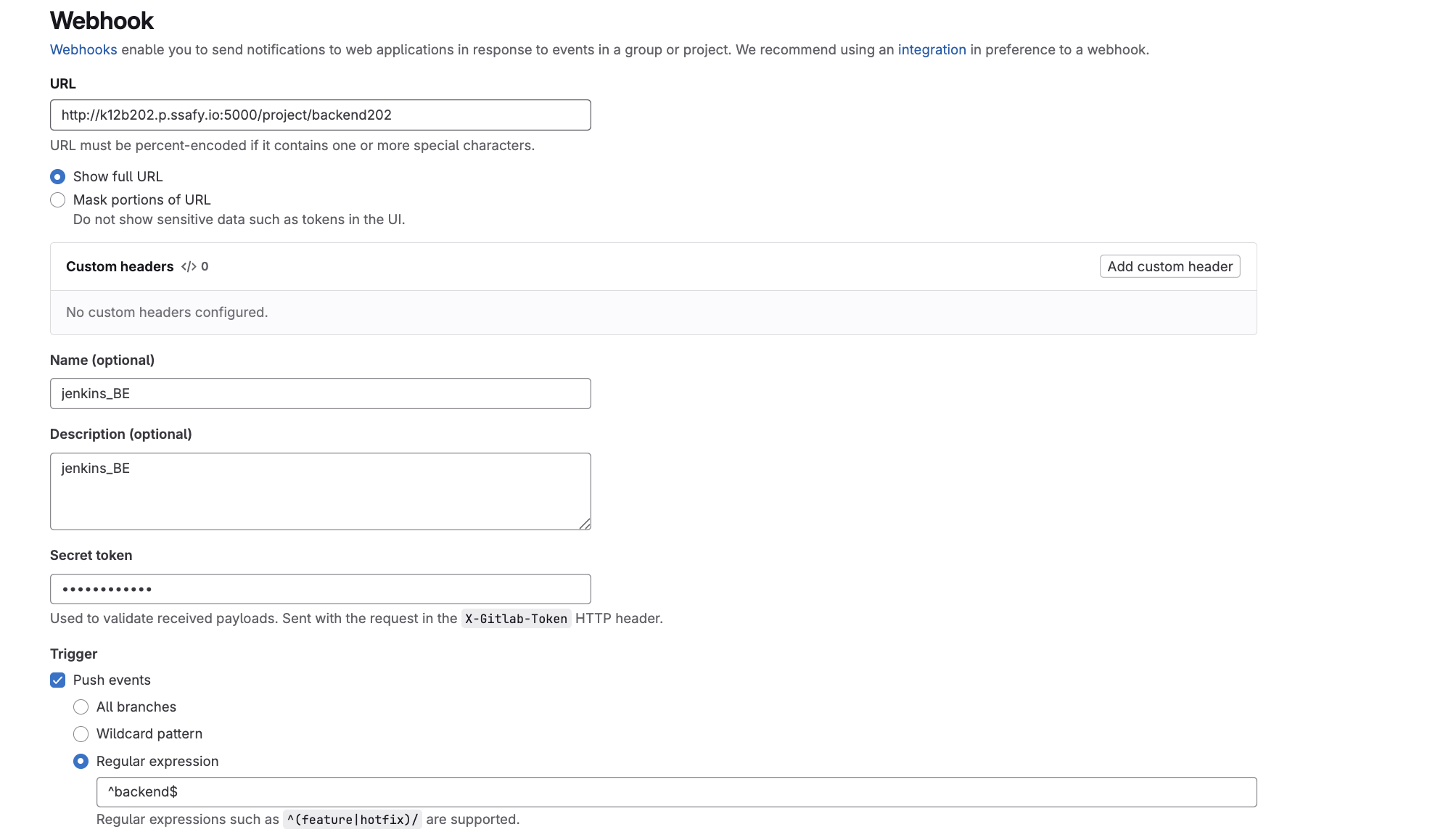Choose the All branches radio option
The width and height of the screenshot is (1451, 840).
click(81, 707)
